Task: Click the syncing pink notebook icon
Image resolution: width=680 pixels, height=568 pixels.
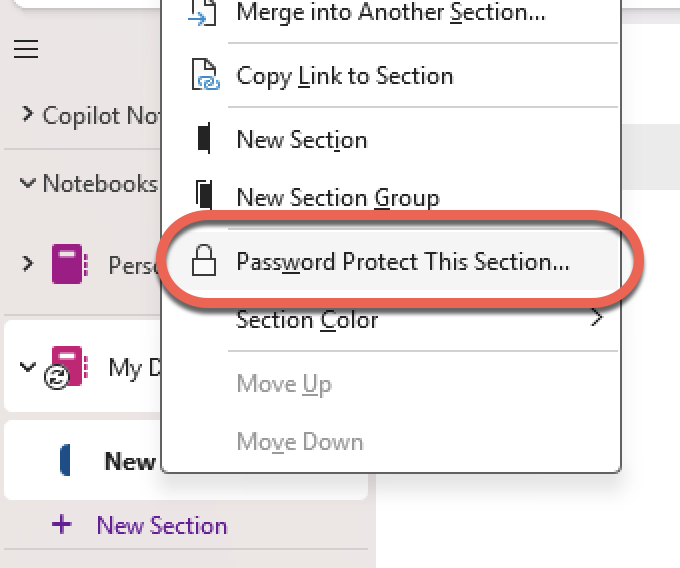Action: (65, 367)
